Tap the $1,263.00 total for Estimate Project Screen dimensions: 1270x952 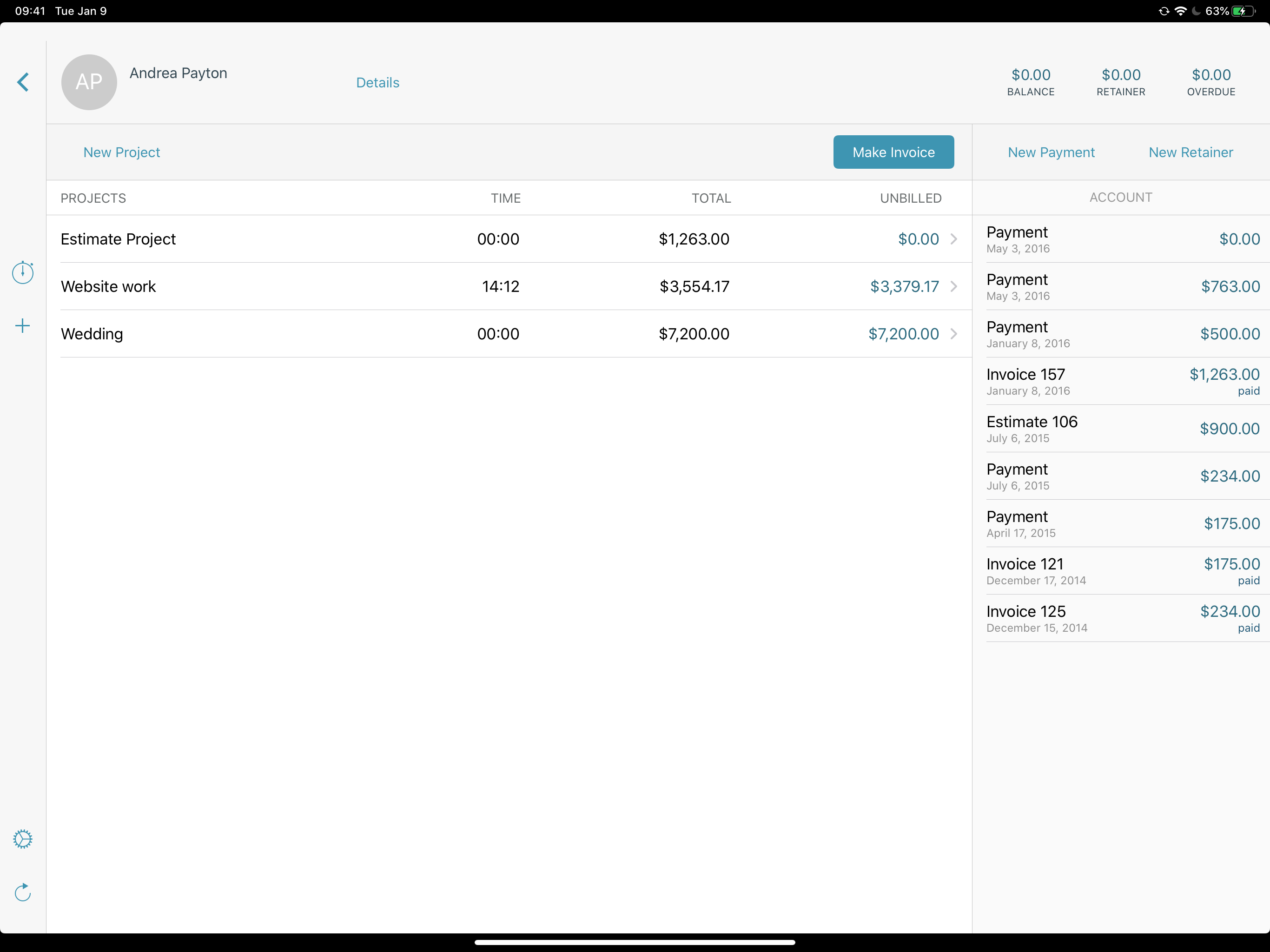click(694, 239)
